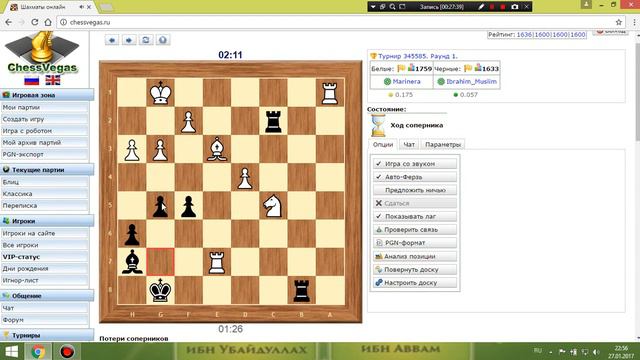Select the white rook on the red-highlighted row
This screenshot has height=360, width=640.
pos(217,262)
